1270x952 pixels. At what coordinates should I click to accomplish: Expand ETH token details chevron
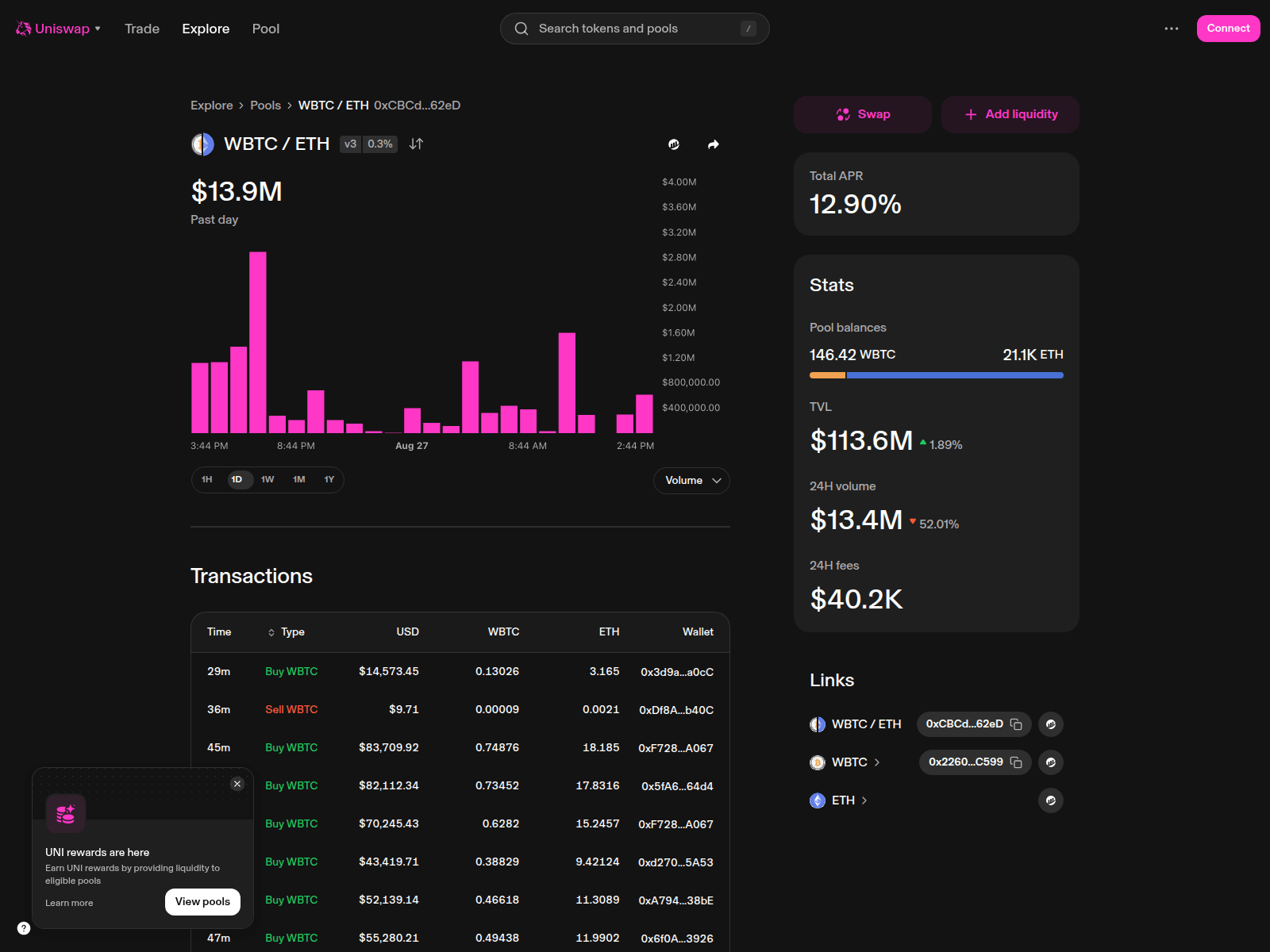864,800
